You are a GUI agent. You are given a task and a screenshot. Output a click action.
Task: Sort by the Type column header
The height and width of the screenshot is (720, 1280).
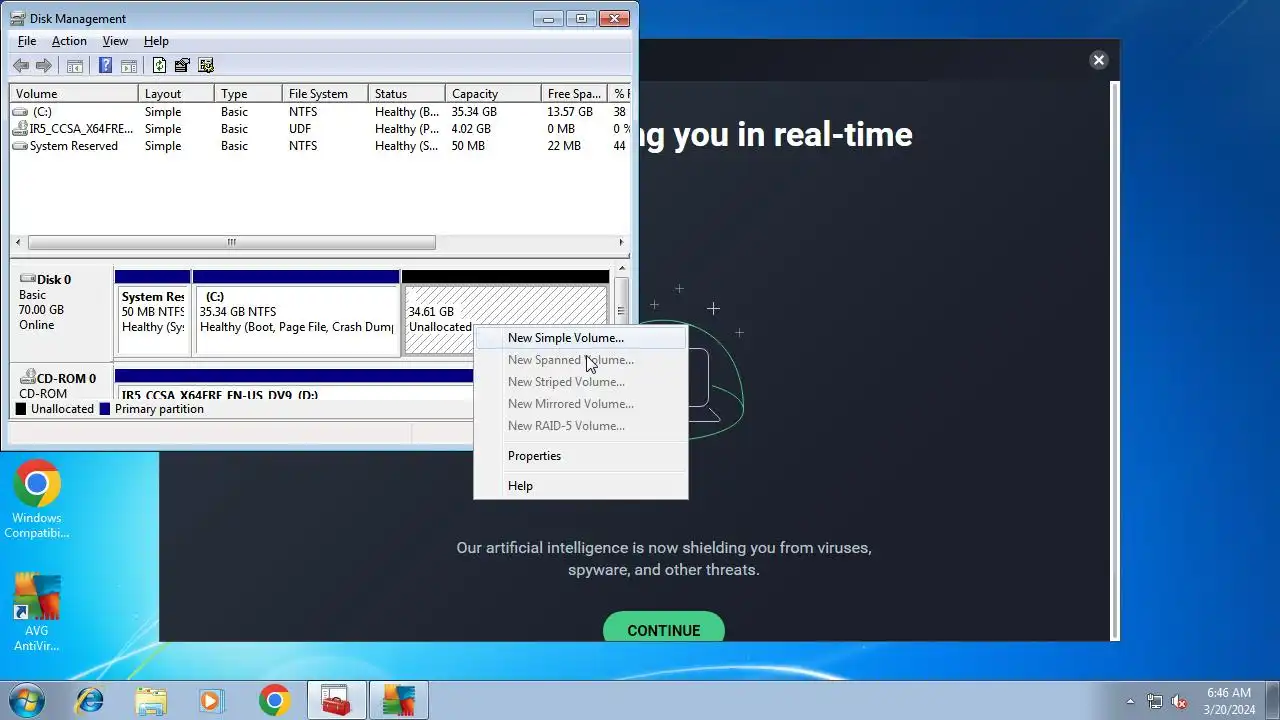(248, 94)
